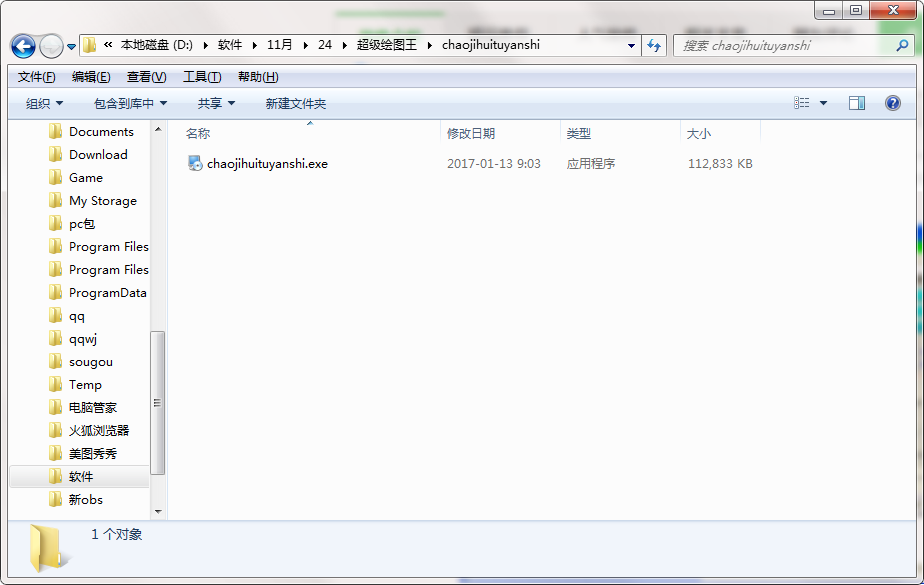This screenshot has width=924, height=585.
Task: Click the Forward navigation arrow button
Action: (x=51, y=46)
